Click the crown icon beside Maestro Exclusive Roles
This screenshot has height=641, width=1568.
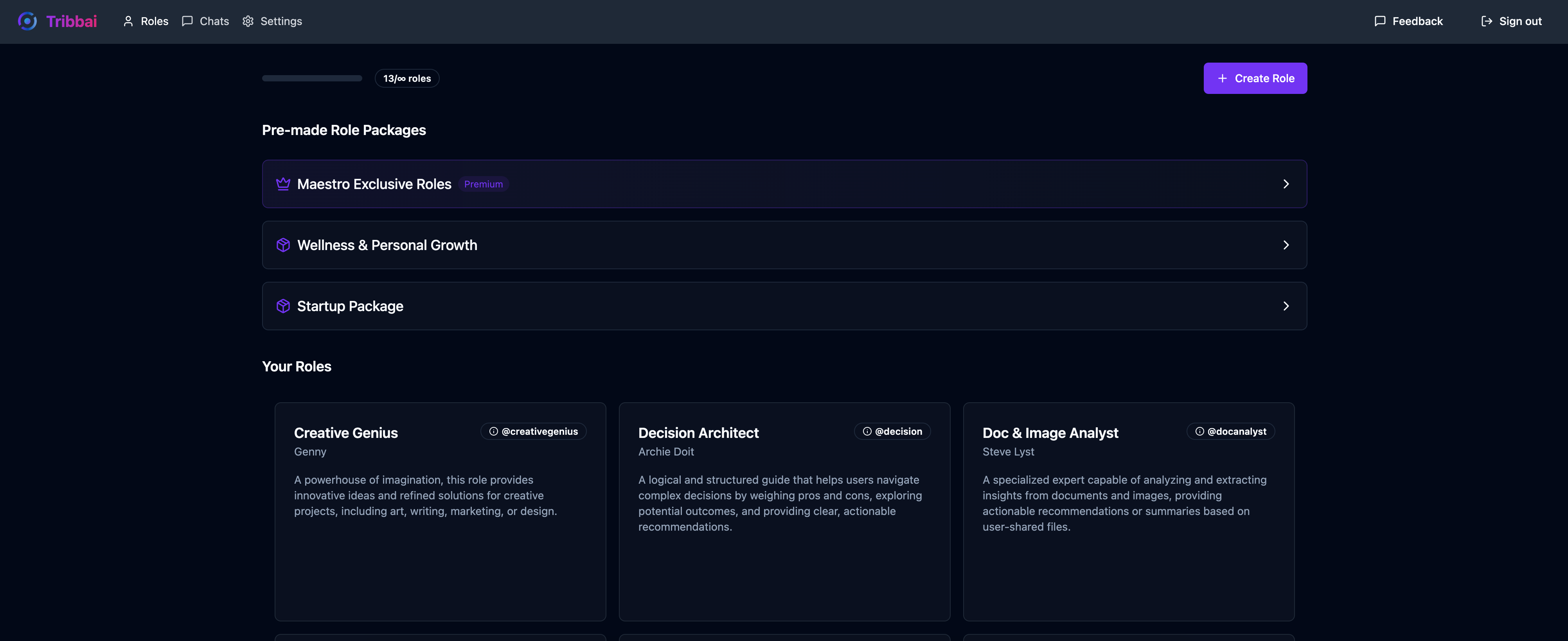click(x=283, y=183)
